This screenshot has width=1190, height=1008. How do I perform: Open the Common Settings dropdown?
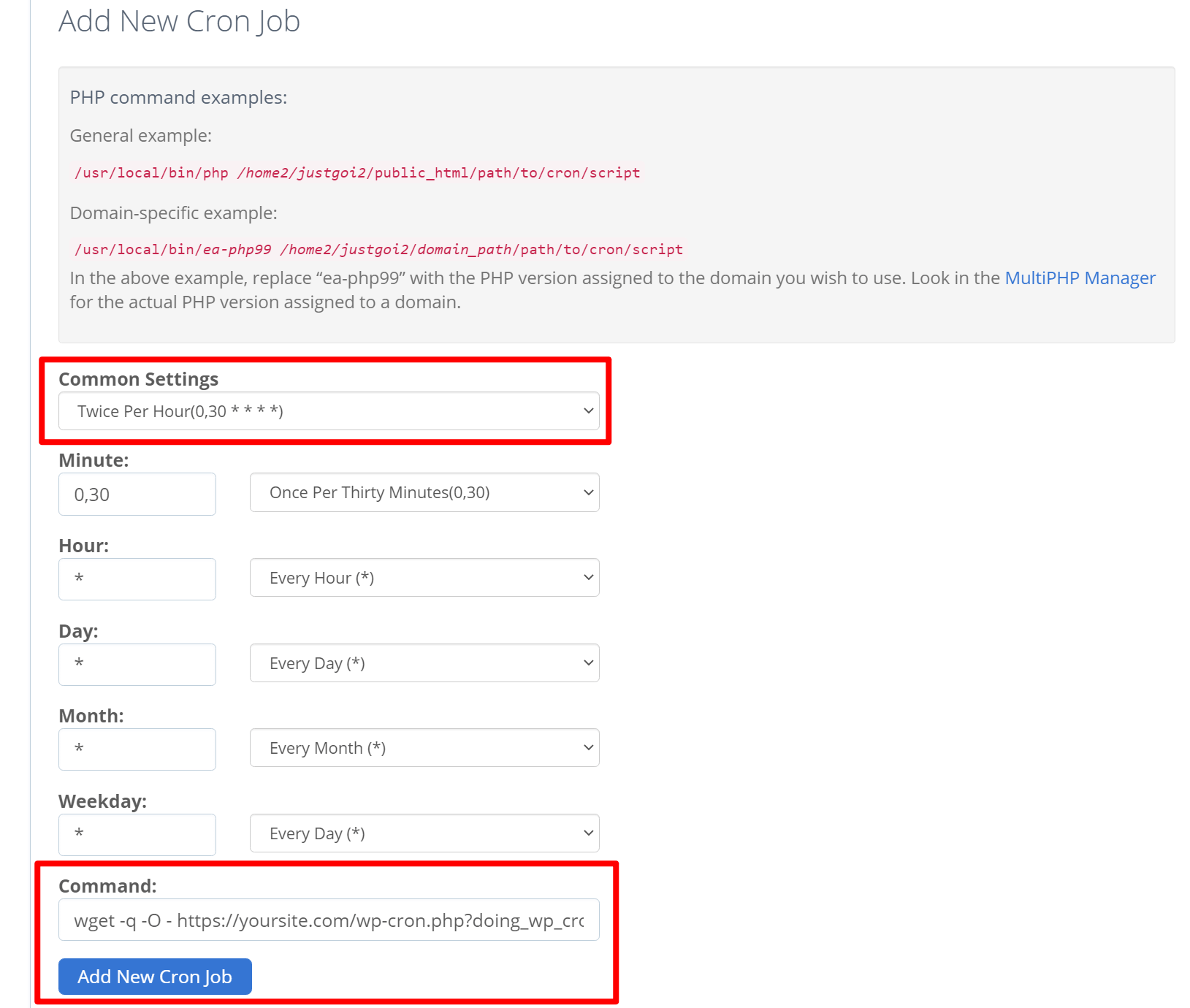pos(329,411)
